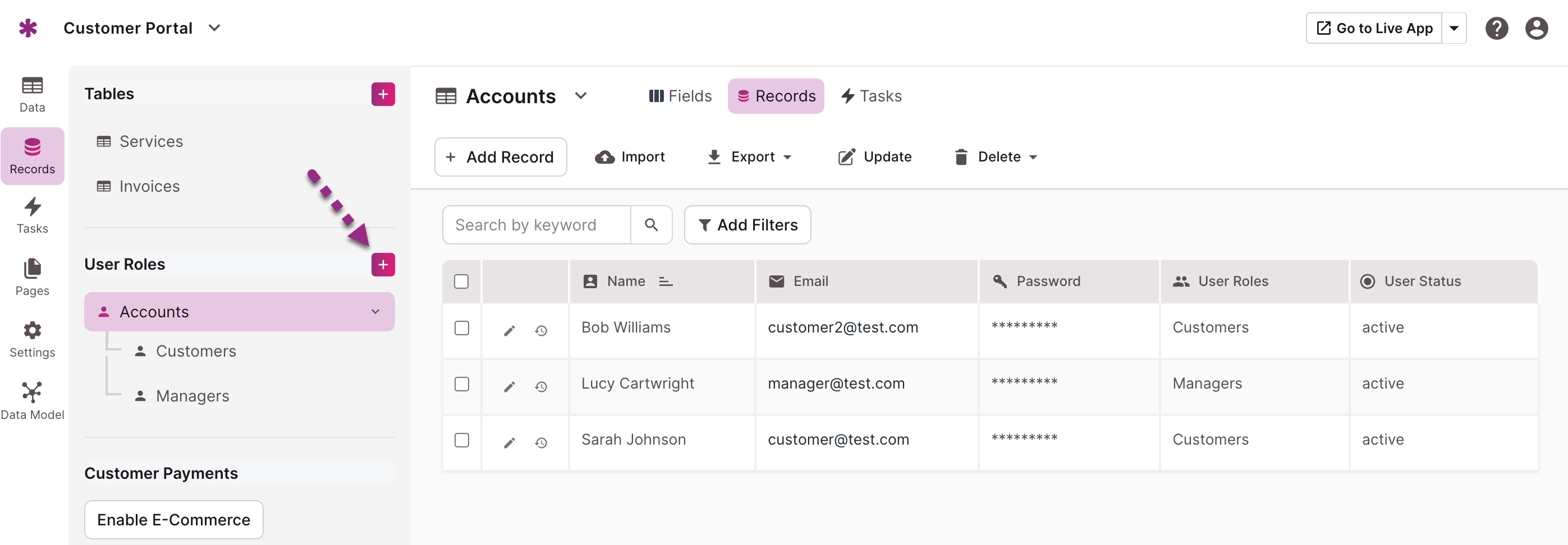Click the Go to Live App button
This screenshot has height=545, width=1568.
pyautogui.click(x=1374, y=28)
